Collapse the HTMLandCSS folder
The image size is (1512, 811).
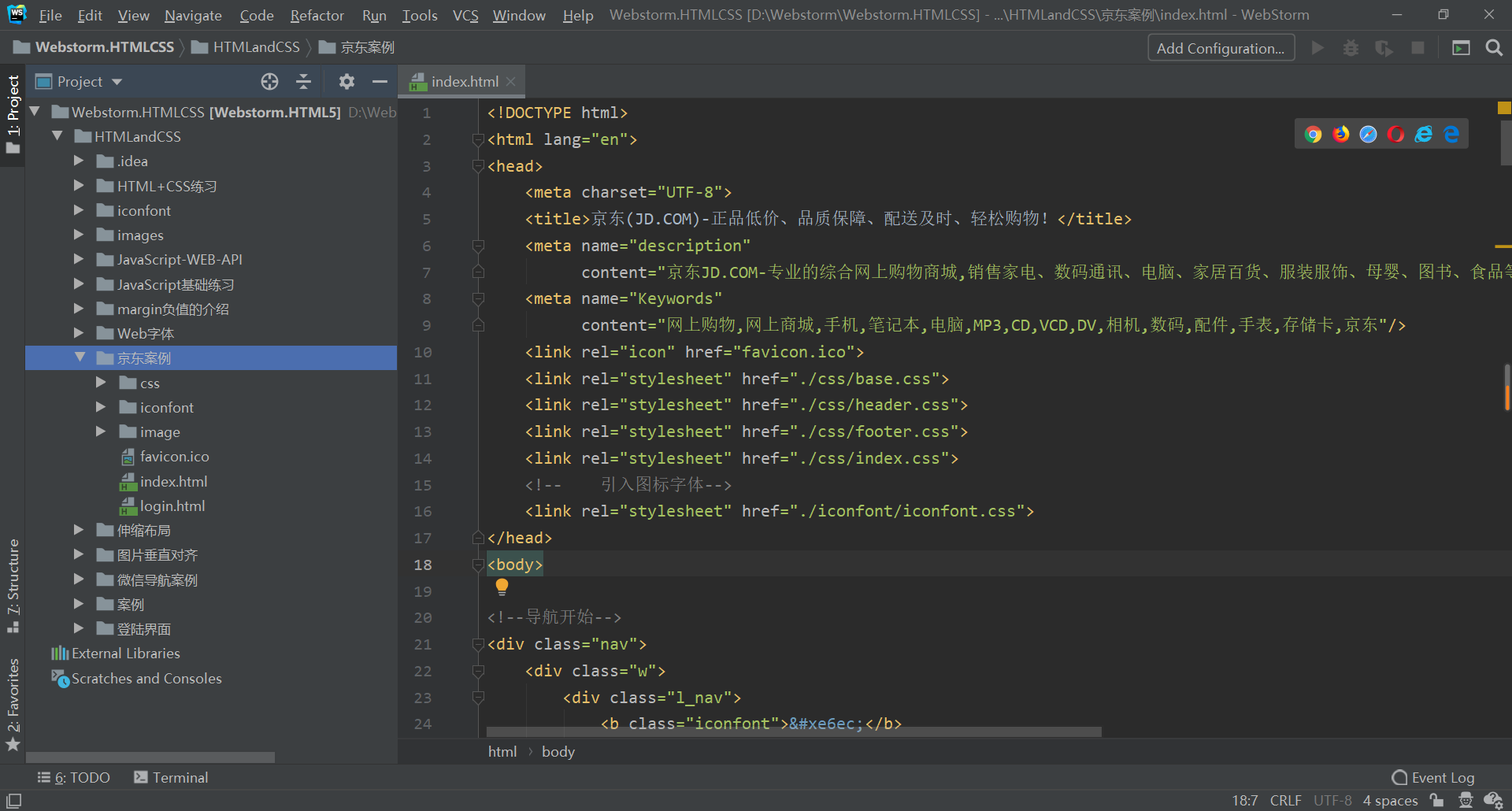[x=57, y=136]
